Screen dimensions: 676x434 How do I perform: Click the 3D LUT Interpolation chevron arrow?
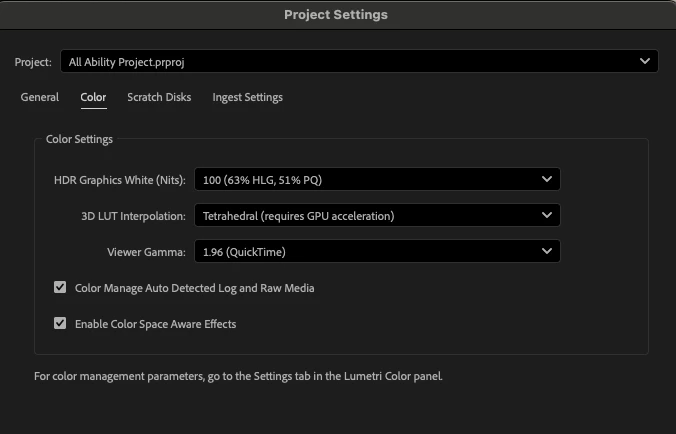click(x=546, y=215)
